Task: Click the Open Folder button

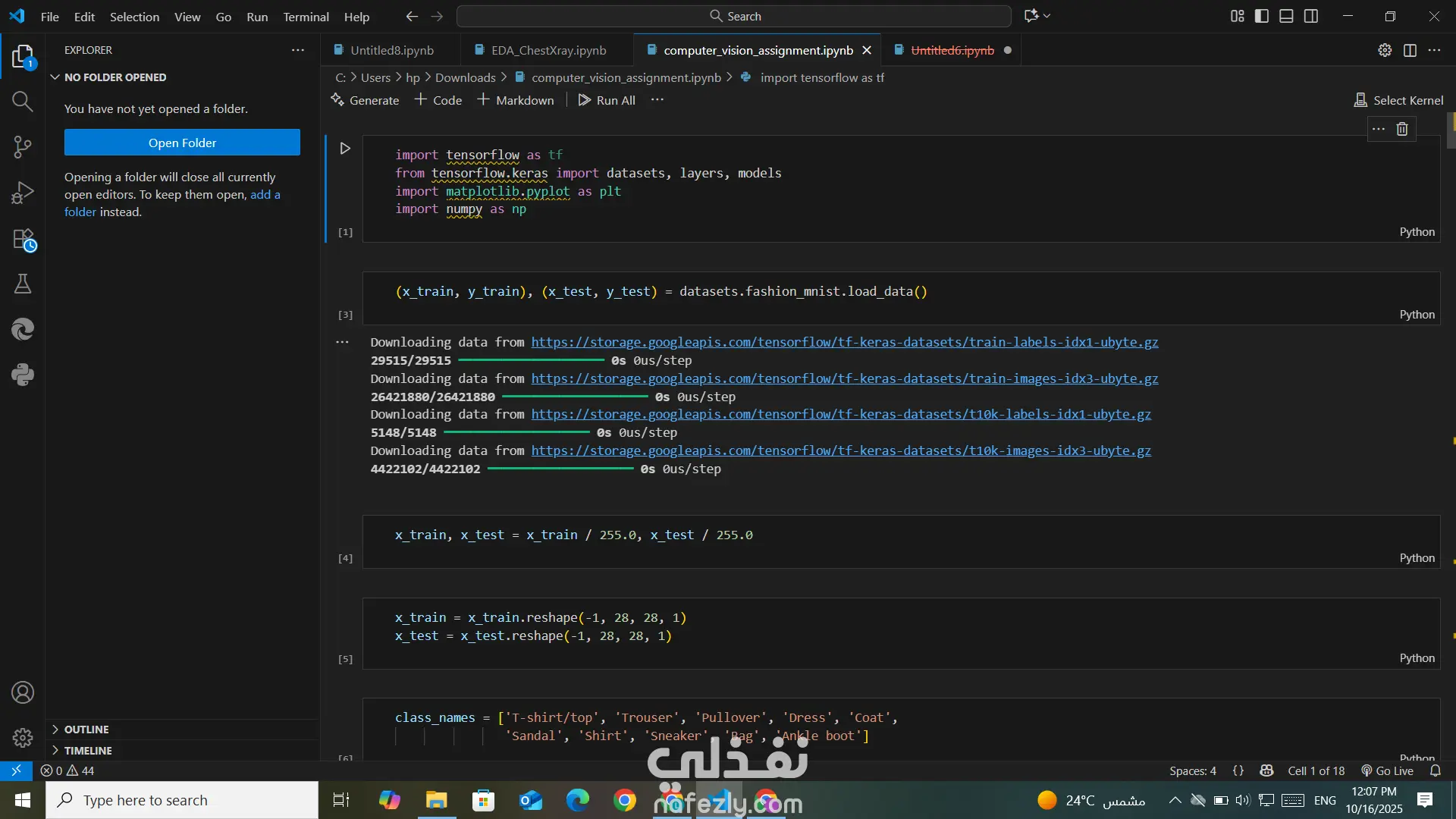Action: click(x=182, y=143)
